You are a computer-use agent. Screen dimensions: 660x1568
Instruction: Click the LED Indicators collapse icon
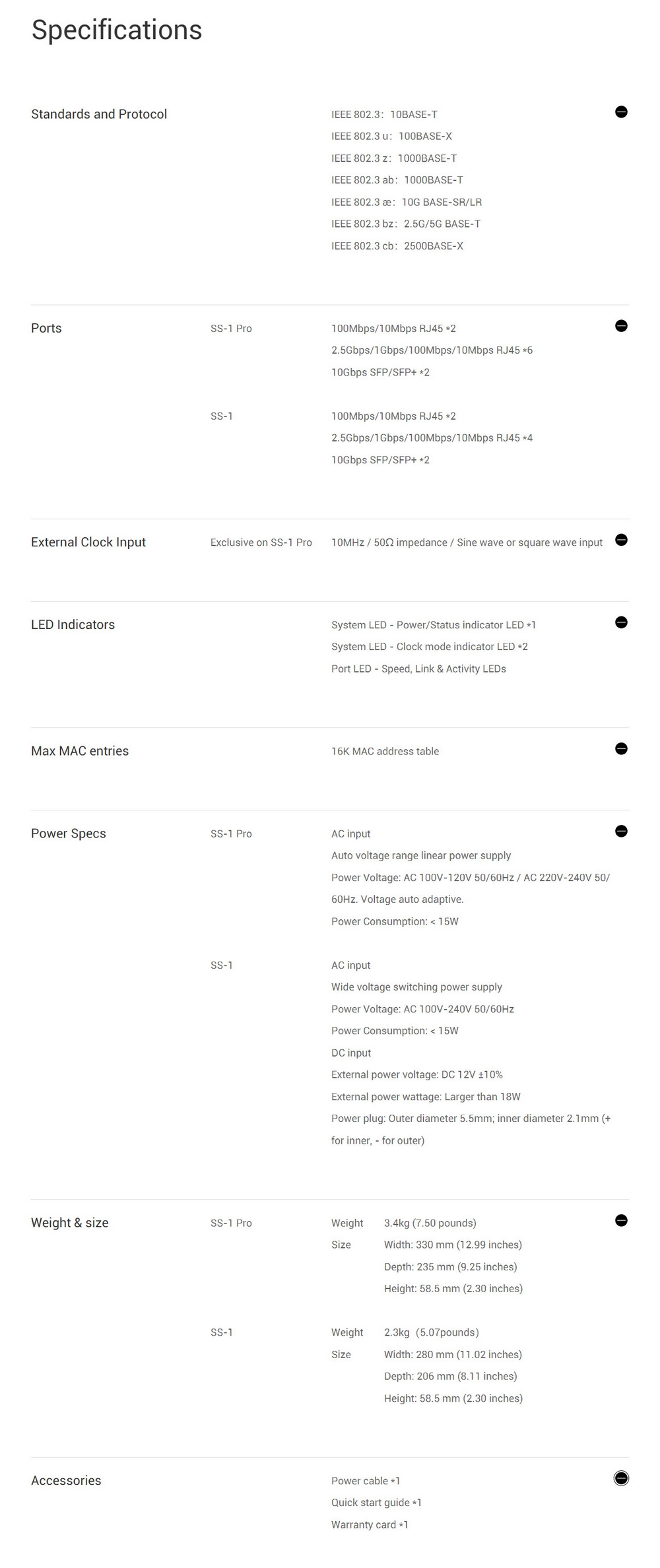click(x=621, y=622)
